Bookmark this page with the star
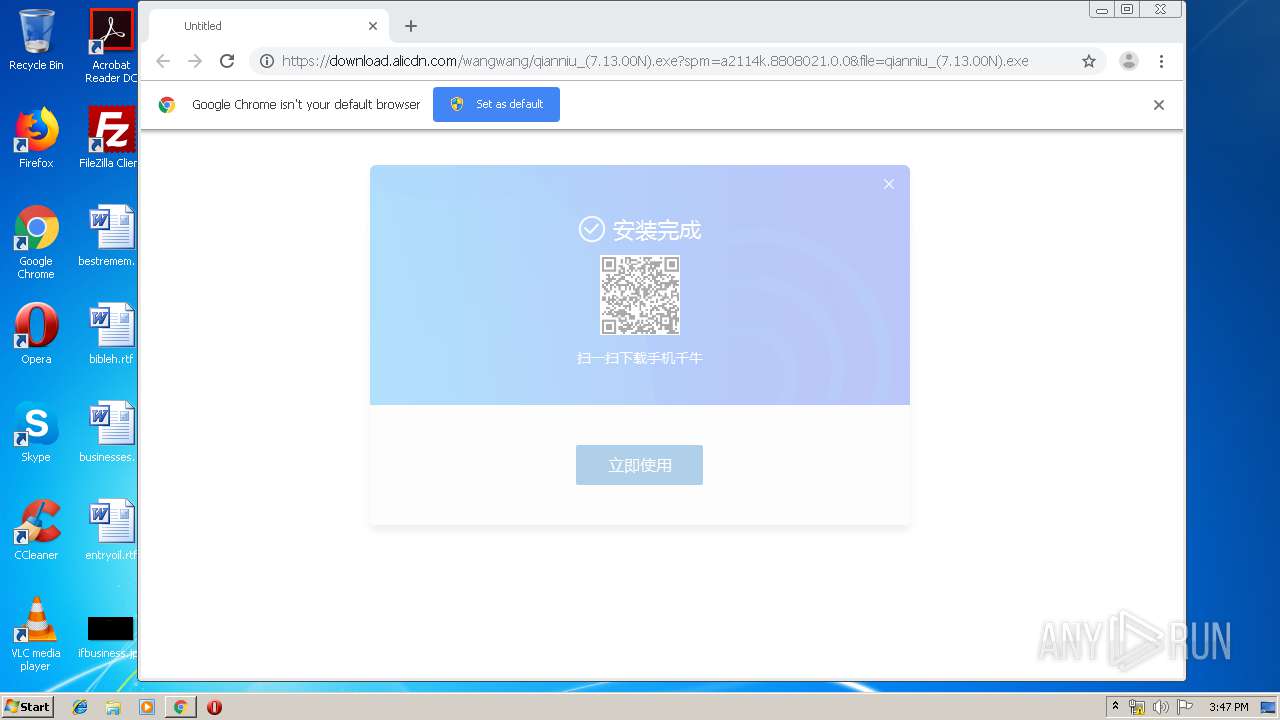Viewport: 1280px width, 720px height. click(x=1089, y=61)
